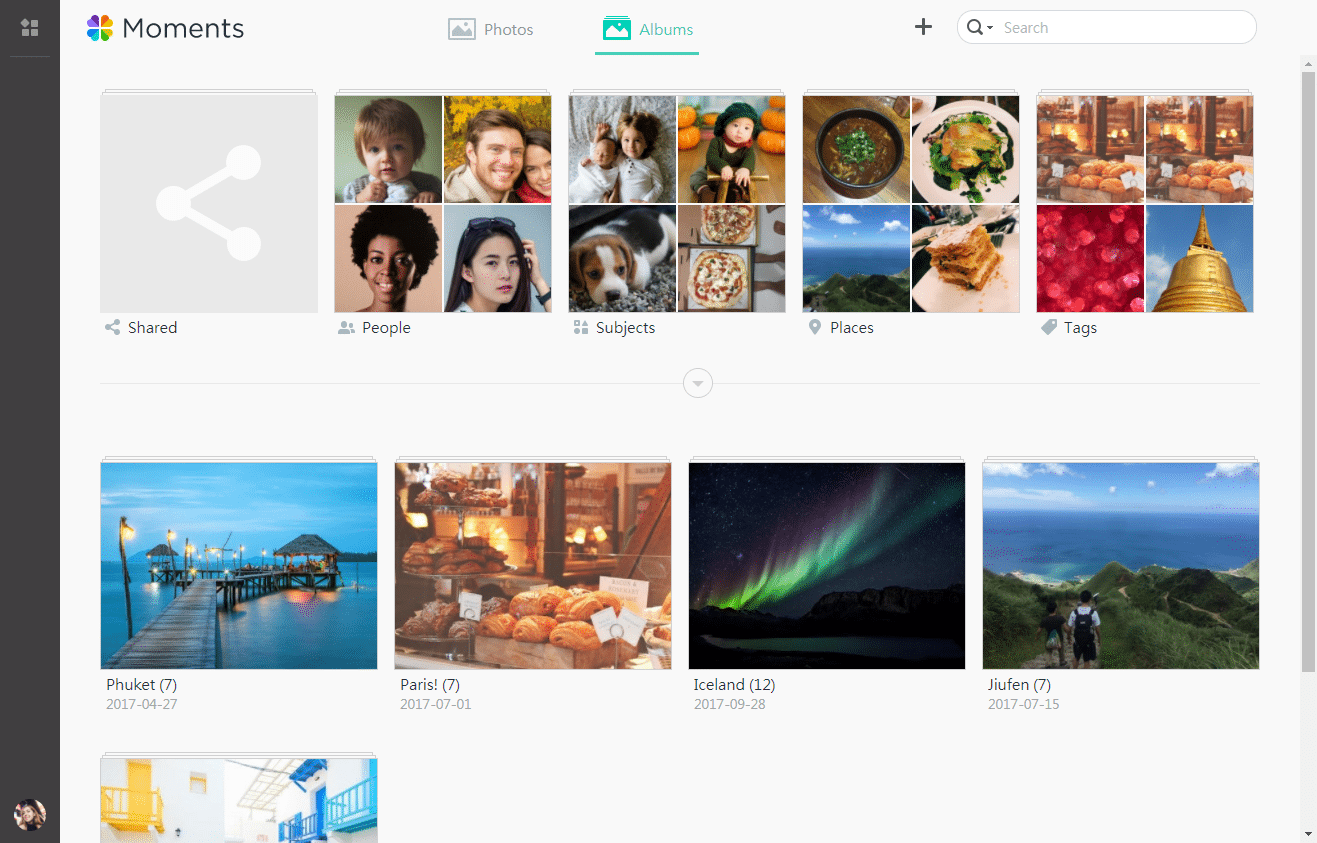1317x843 pixels.
Task: Click the baby with pumpkins in Subjects
Action: click(x=731, y=149)
